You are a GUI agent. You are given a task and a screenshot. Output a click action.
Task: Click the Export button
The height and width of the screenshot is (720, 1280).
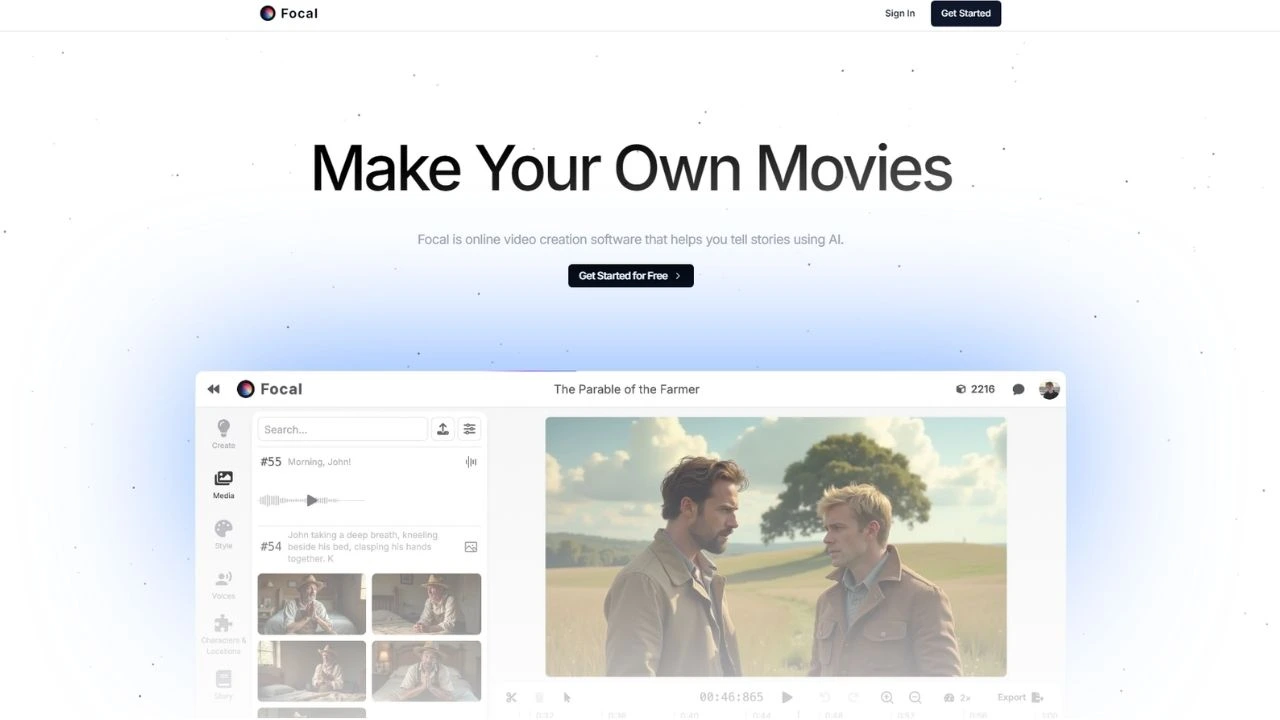pos(1020,697)
